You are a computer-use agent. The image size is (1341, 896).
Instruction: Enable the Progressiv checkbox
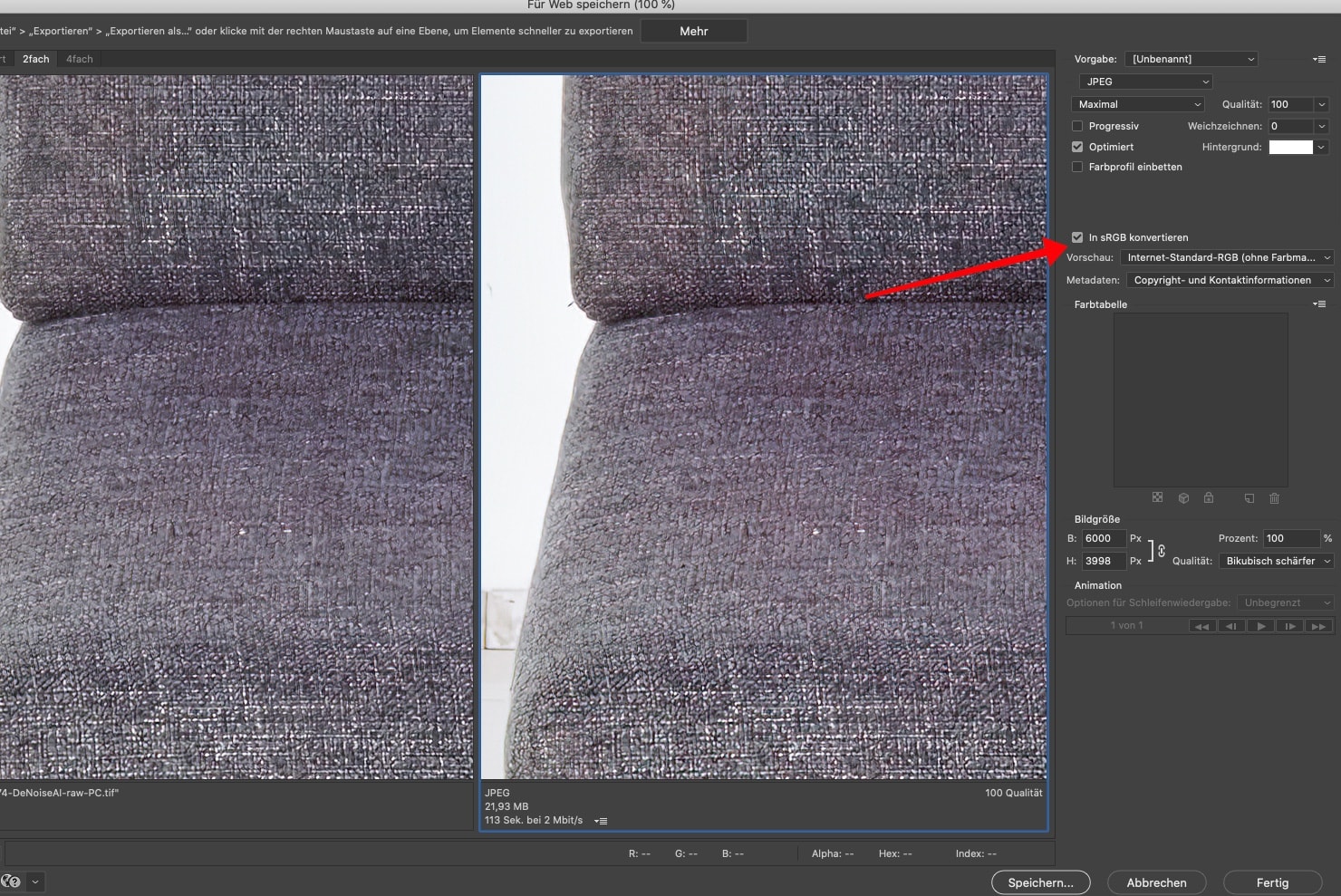pyautogui.click(x=1077, y=126)
